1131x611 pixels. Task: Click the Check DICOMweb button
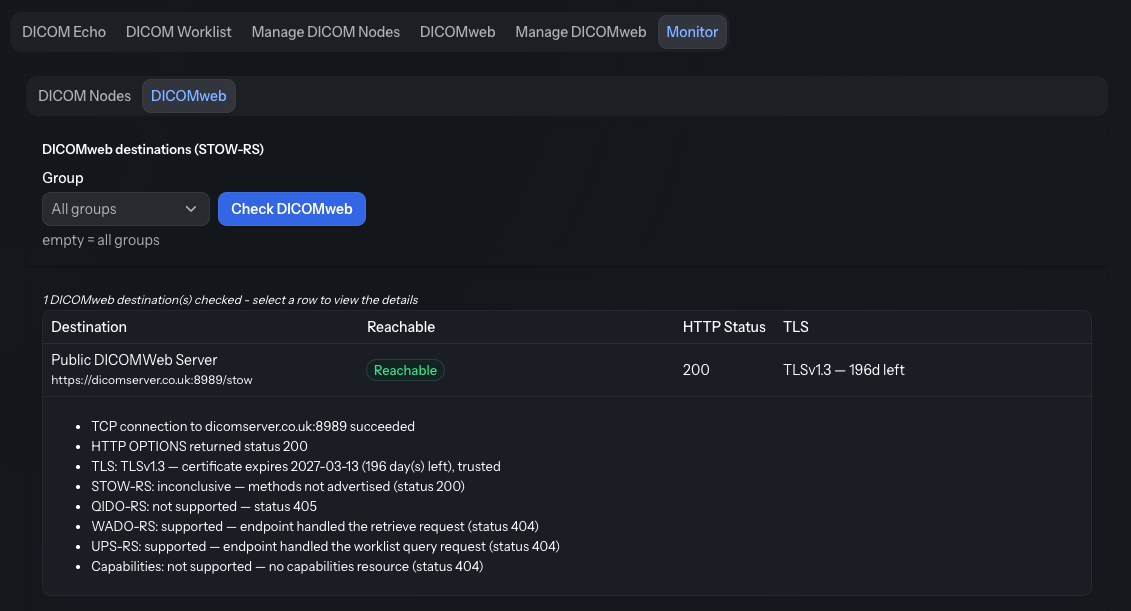tap(291, 208)
